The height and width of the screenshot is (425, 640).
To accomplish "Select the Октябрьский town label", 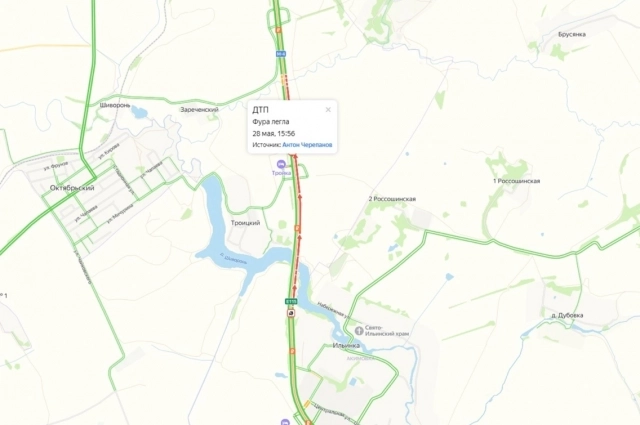I will tap(72, 188).
